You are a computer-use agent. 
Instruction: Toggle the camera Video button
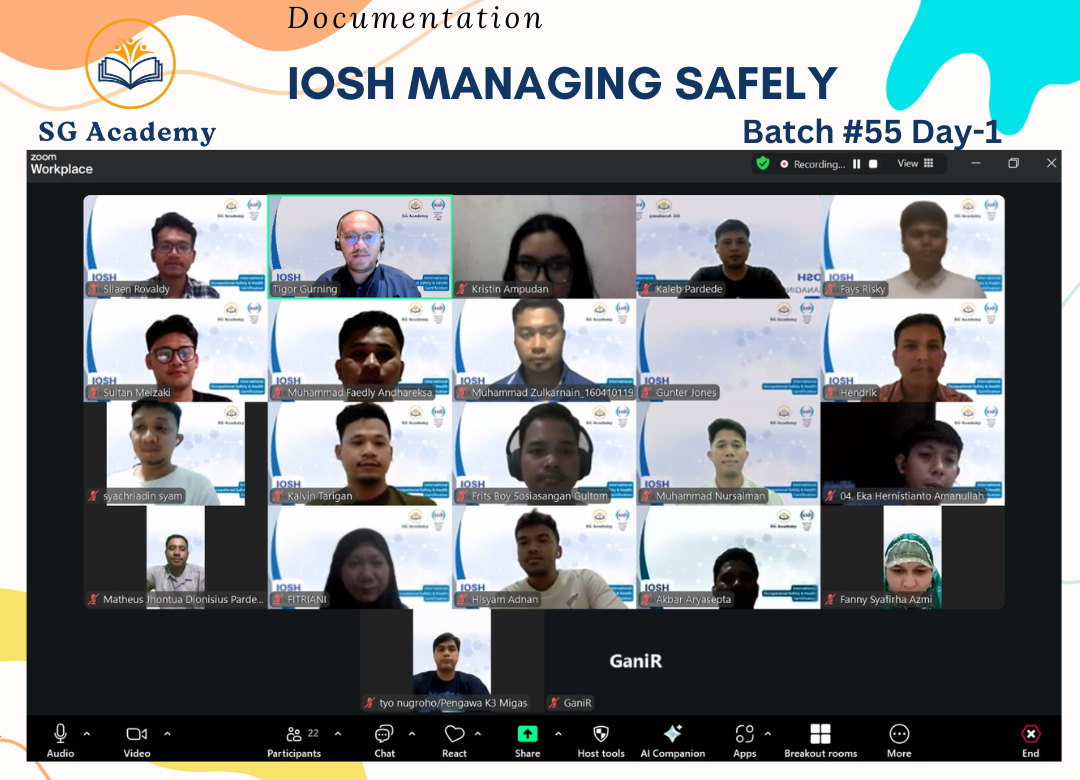[x=137, y=740]
